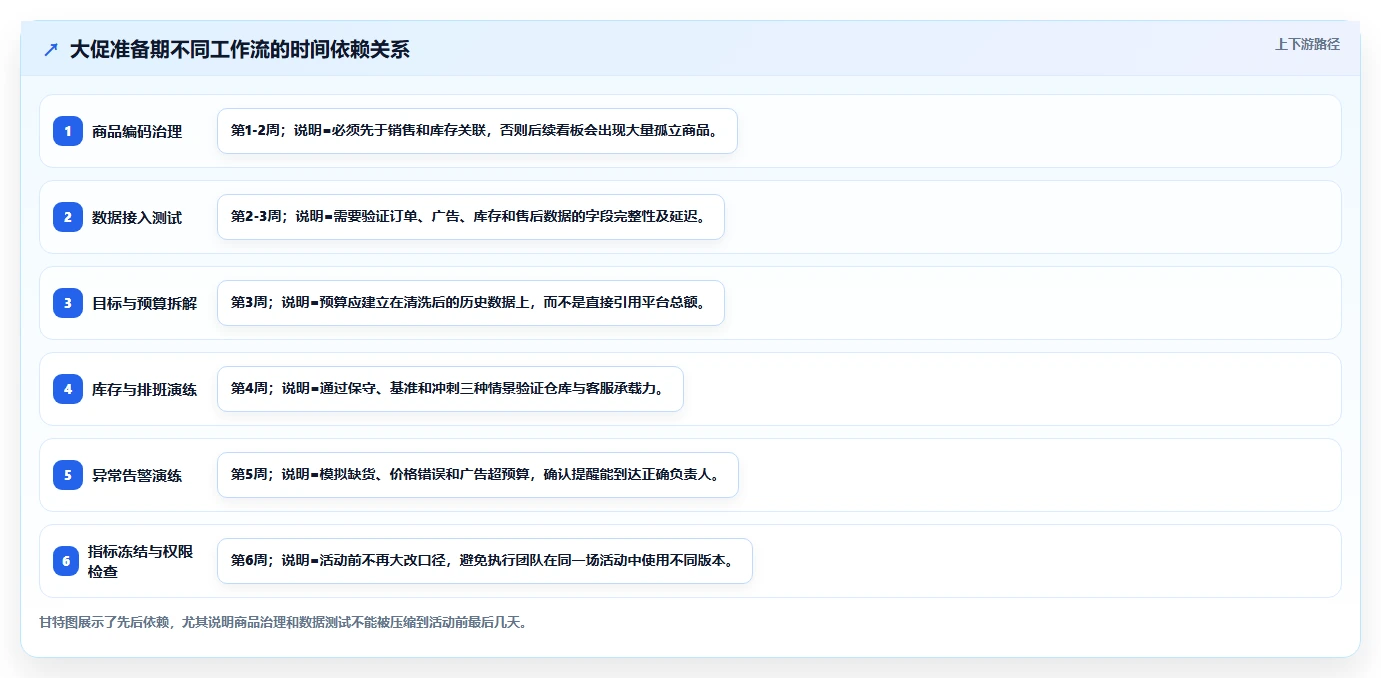Click the 指标冻结与权限检查 step label
Screen dimensions: 1381x678
pos(140,561)
